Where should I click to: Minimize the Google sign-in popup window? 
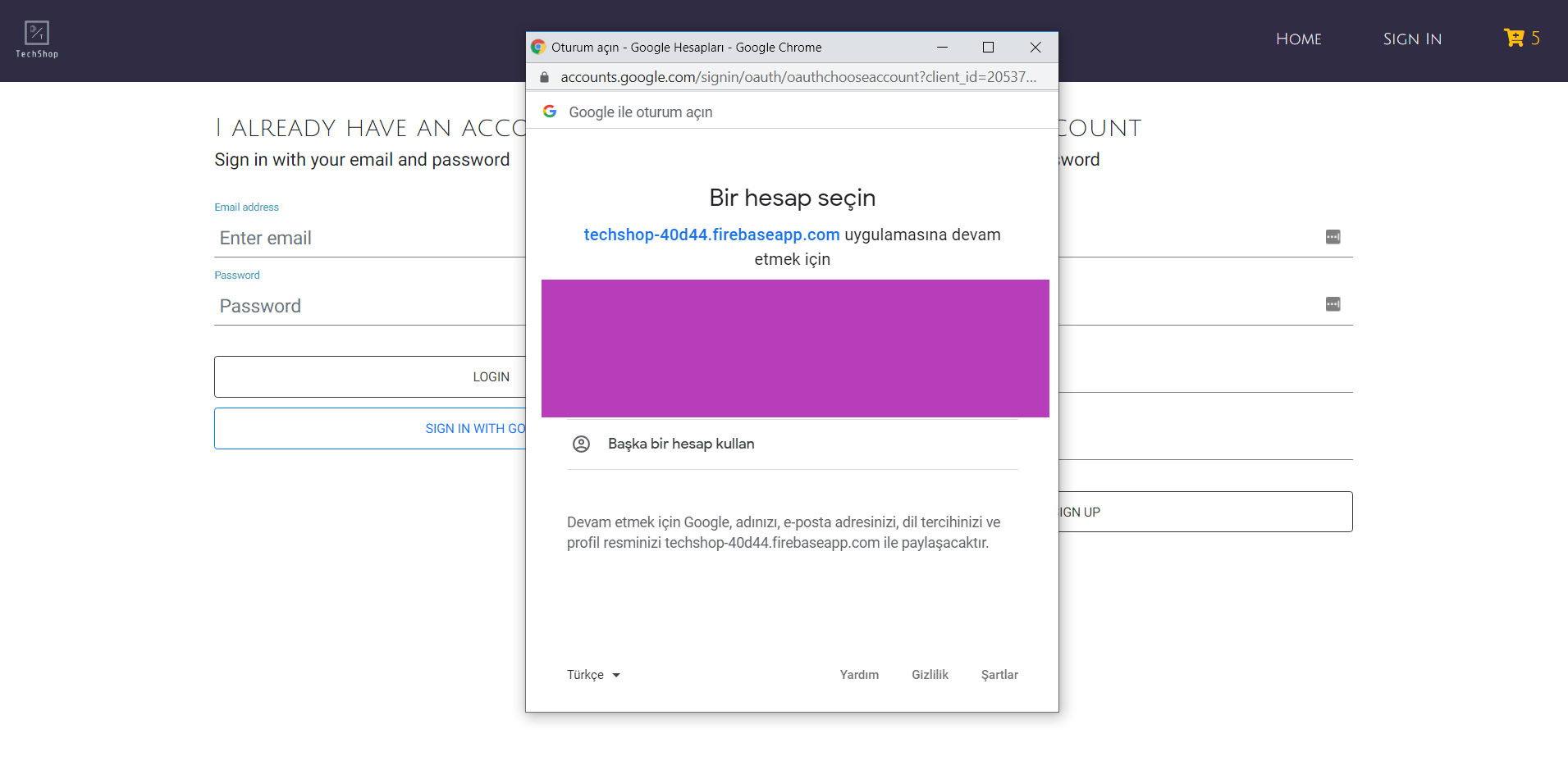942,48
